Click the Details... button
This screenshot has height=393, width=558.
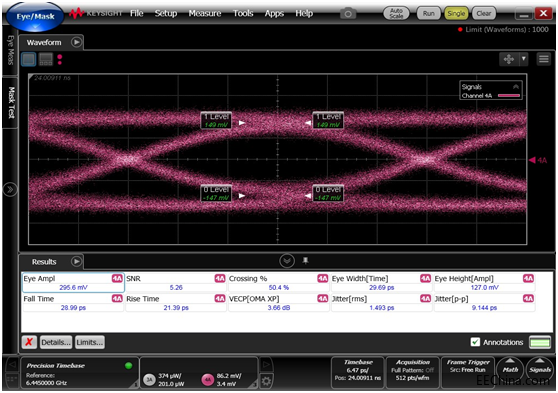click(56, 342)
